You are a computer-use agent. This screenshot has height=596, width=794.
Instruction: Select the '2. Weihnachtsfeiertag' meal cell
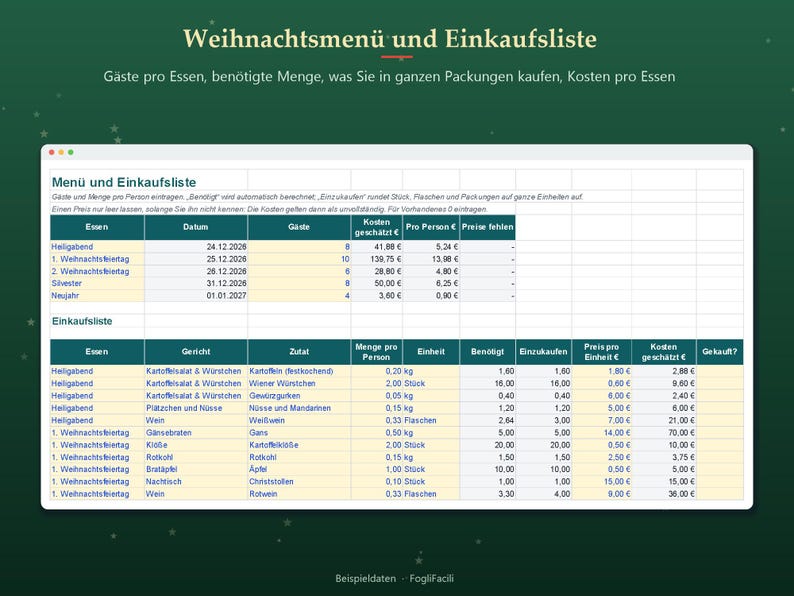coord(97,271)
